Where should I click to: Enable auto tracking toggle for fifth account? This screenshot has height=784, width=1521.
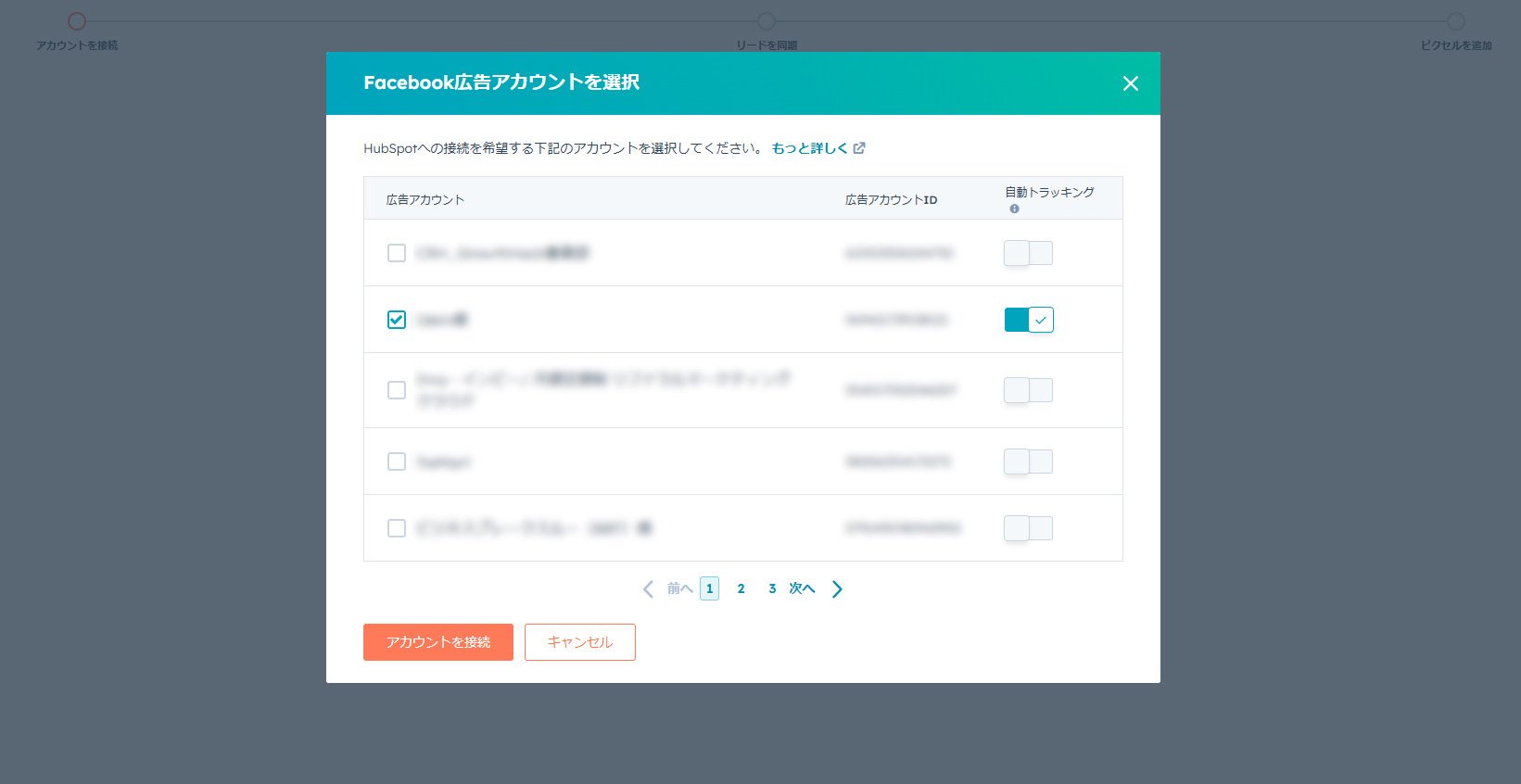(1029, 528)
